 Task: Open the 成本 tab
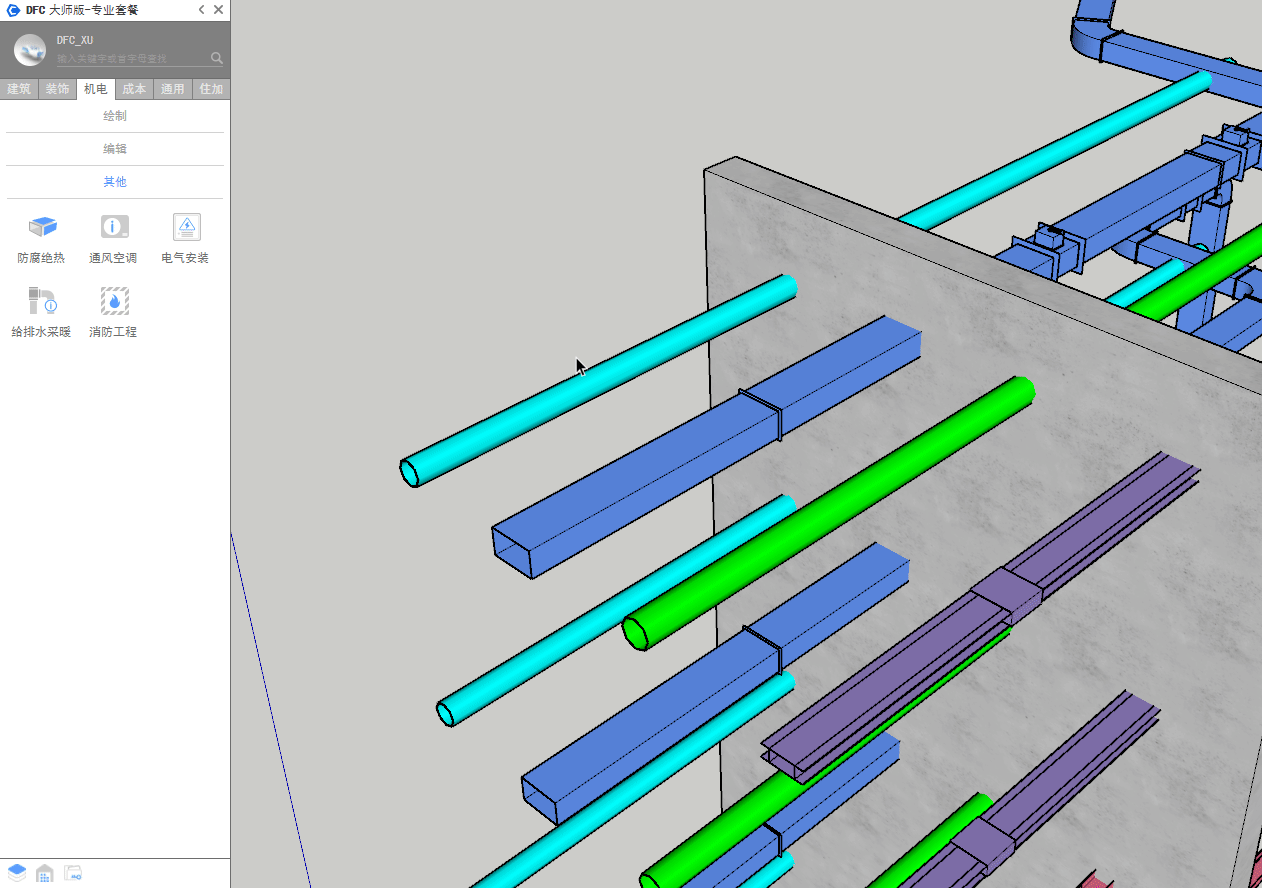tap(134, 89)
